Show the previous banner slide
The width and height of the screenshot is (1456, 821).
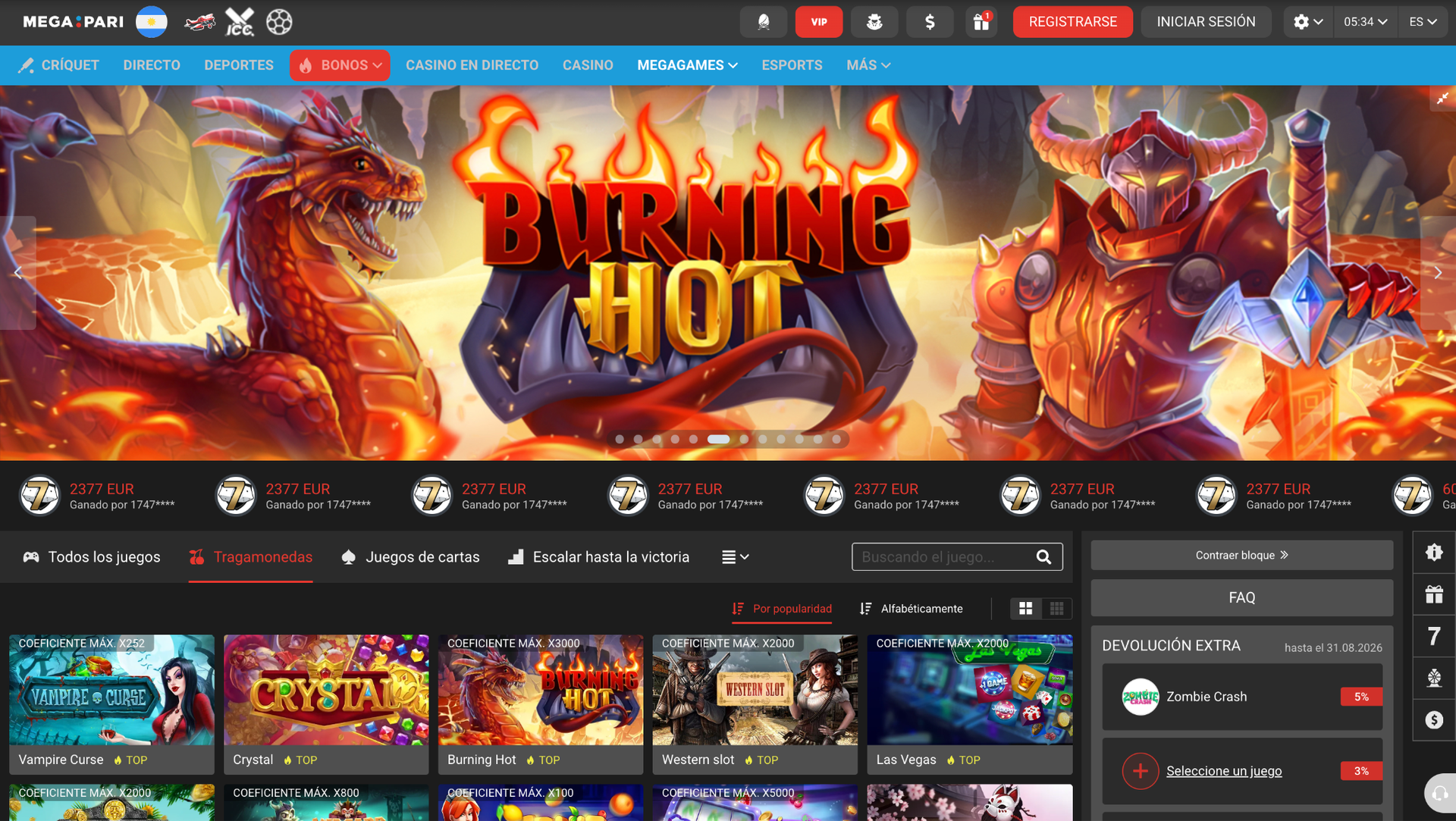click(18, 273)
